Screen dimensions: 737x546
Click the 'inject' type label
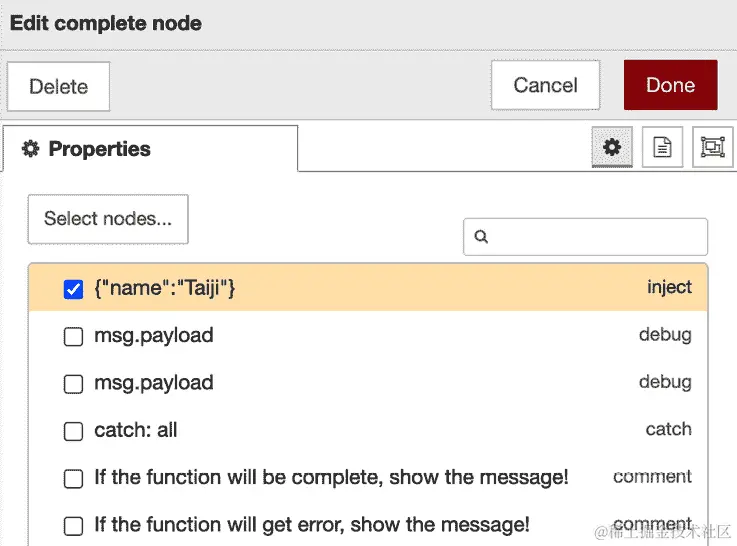669,287
